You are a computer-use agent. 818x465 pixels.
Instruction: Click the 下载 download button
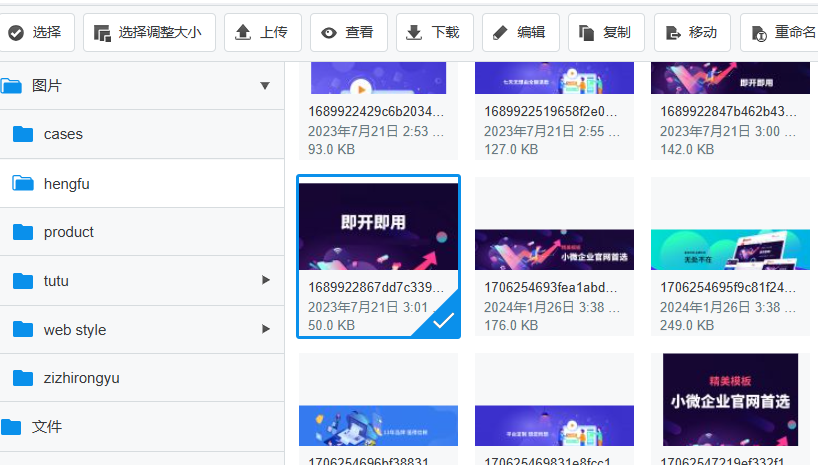434,32
